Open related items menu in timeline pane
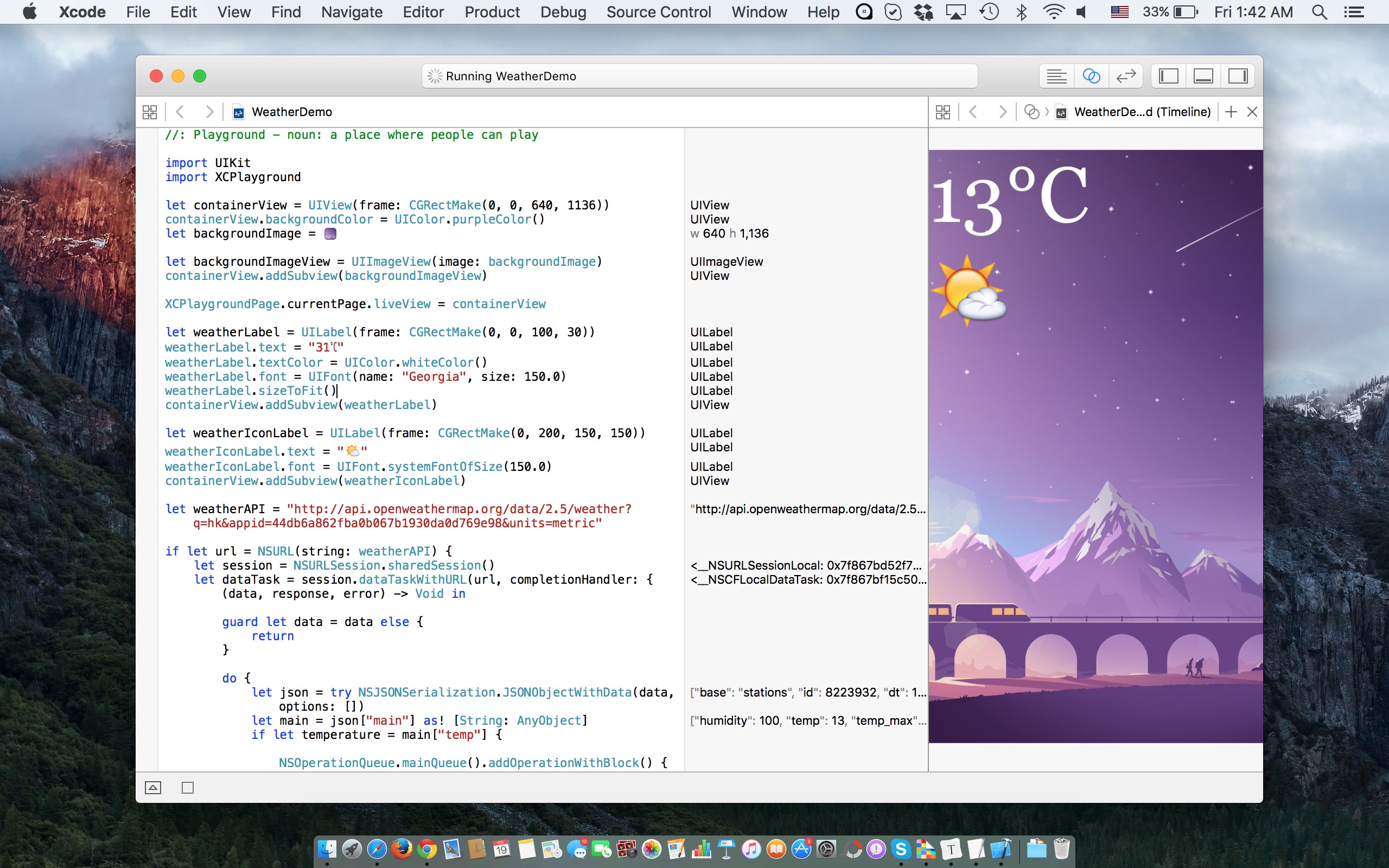Screen dimensions: 1389x868 pos(942,112)
